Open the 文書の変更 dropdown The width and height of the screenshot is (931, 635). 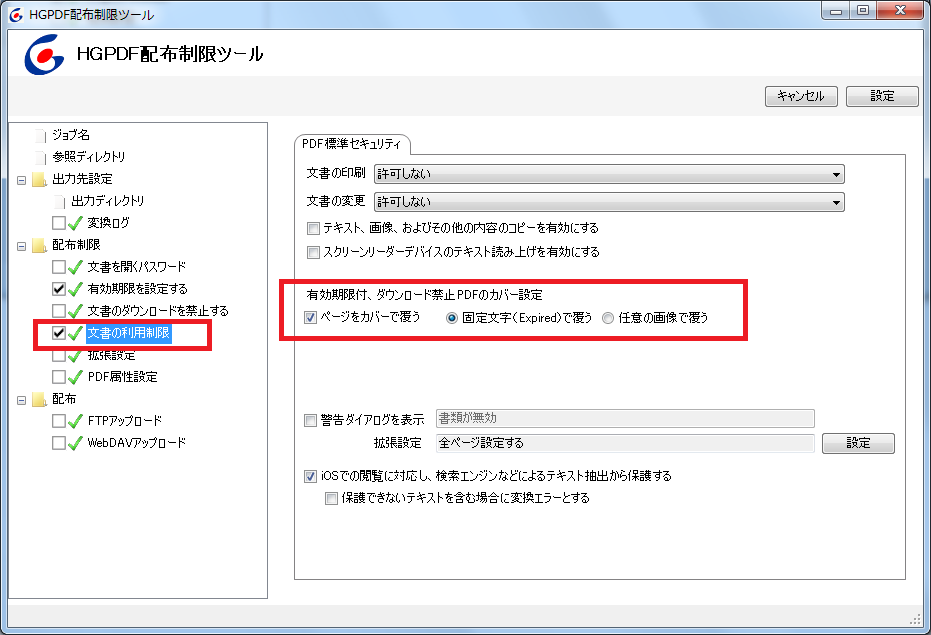(x=609, y=202)
